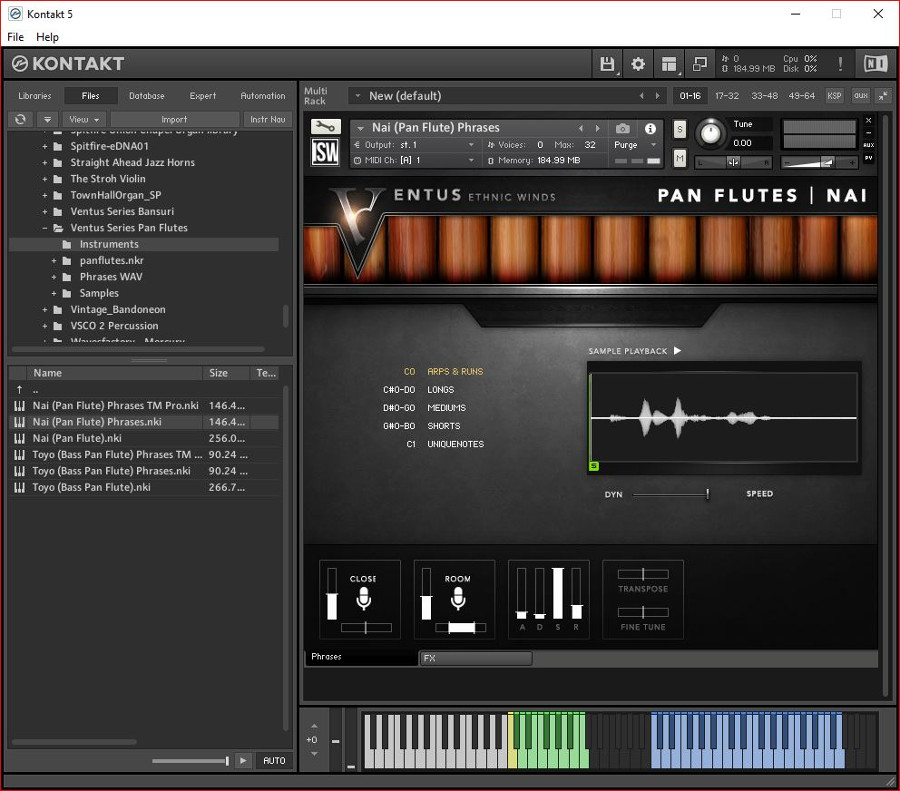This screenshot has height=791, width=900.
Task: Click the NI logo in header
Action: [875, 64]
